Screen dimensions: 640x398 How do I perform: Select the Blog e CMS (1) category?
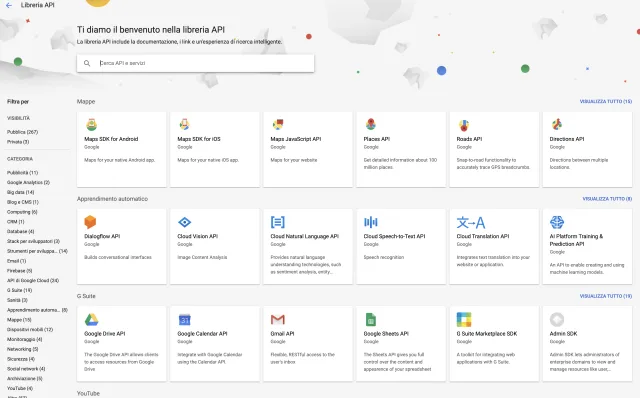[x=23, y=202]
